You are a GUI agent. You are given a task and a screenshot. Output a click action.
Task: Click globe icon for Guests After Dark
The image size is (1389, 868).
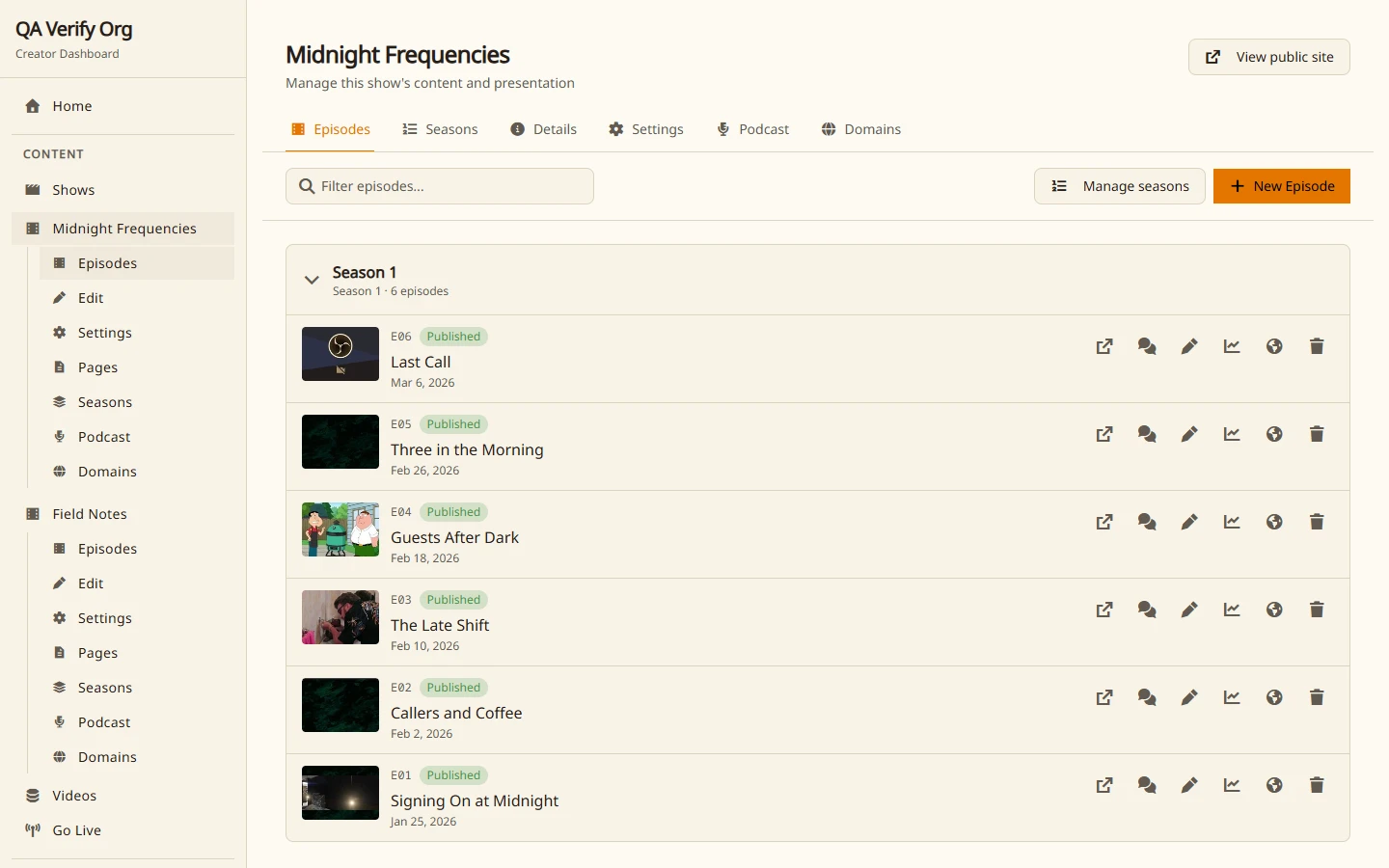[x=1274, y=522]
